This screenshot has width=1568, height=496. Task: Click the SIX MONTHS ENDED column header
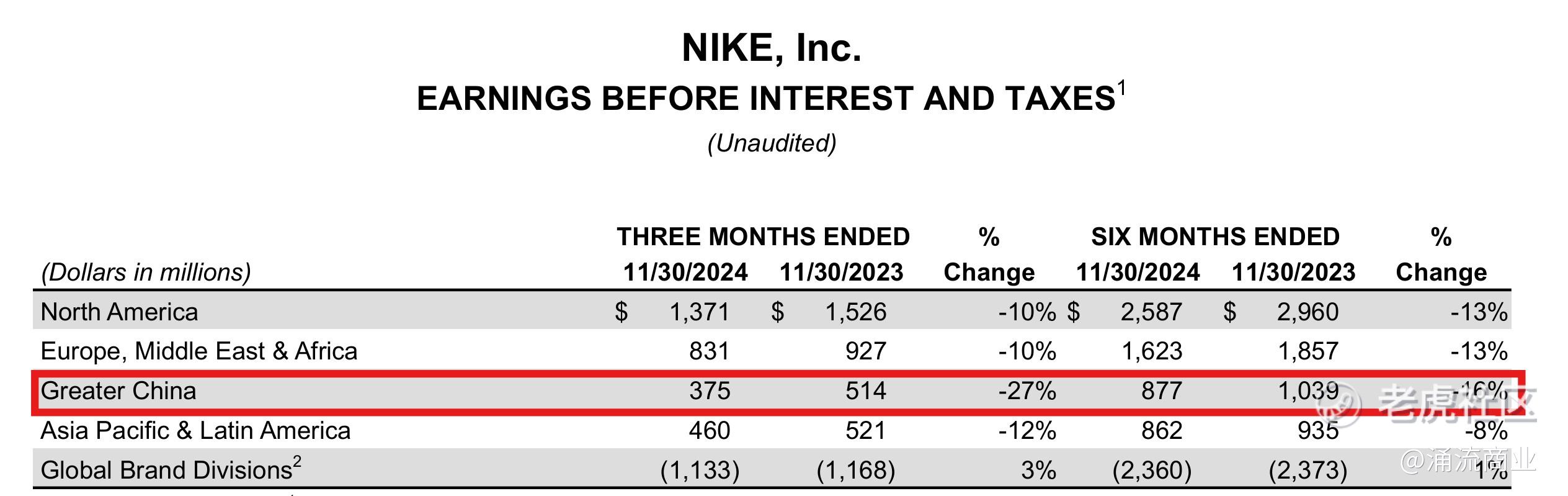click(x=1215, y=237)
